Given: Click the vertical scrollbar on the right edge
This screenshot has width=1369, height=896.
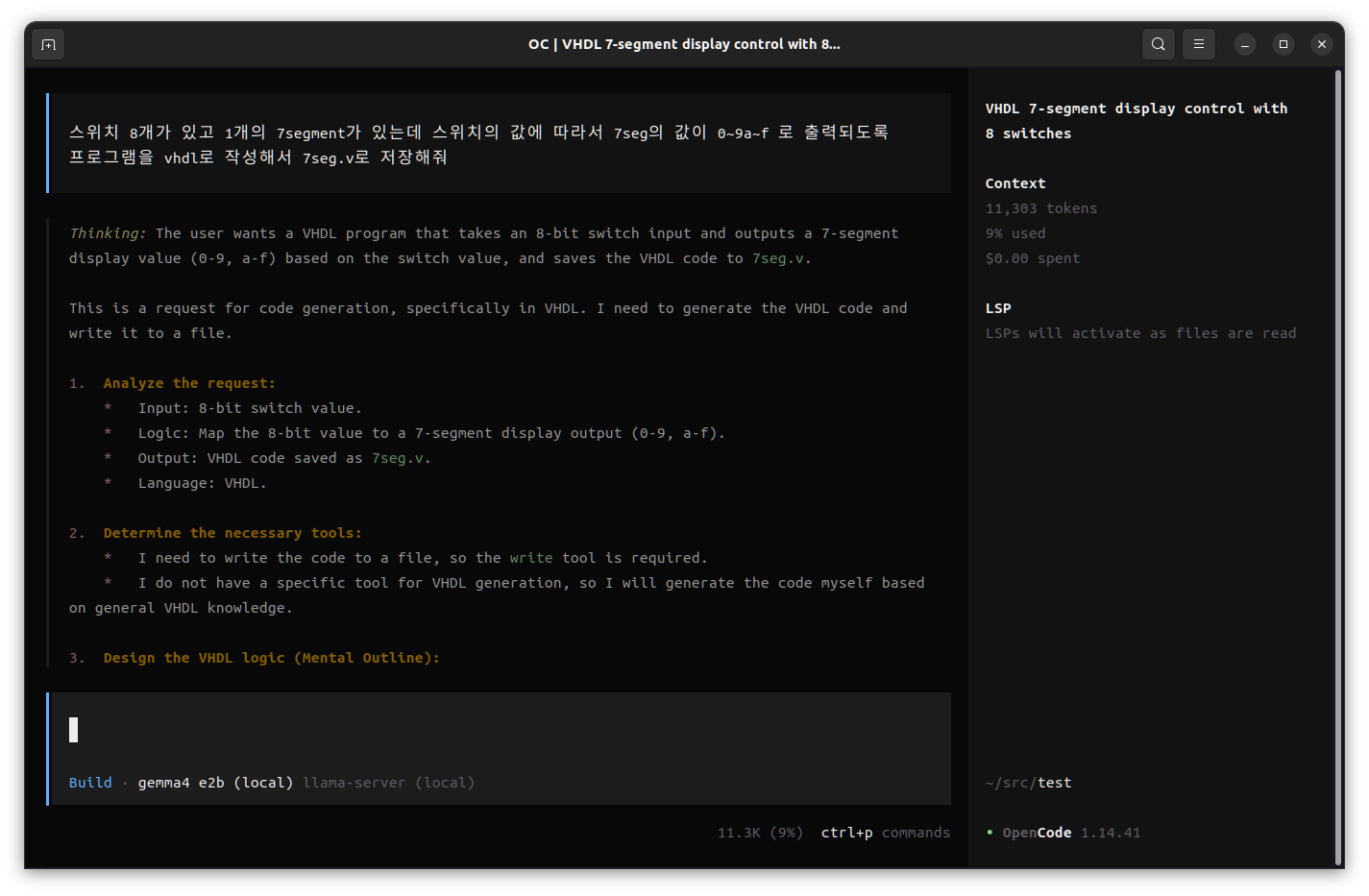Looking at the screenshot, I should (x=1337, y=468).
